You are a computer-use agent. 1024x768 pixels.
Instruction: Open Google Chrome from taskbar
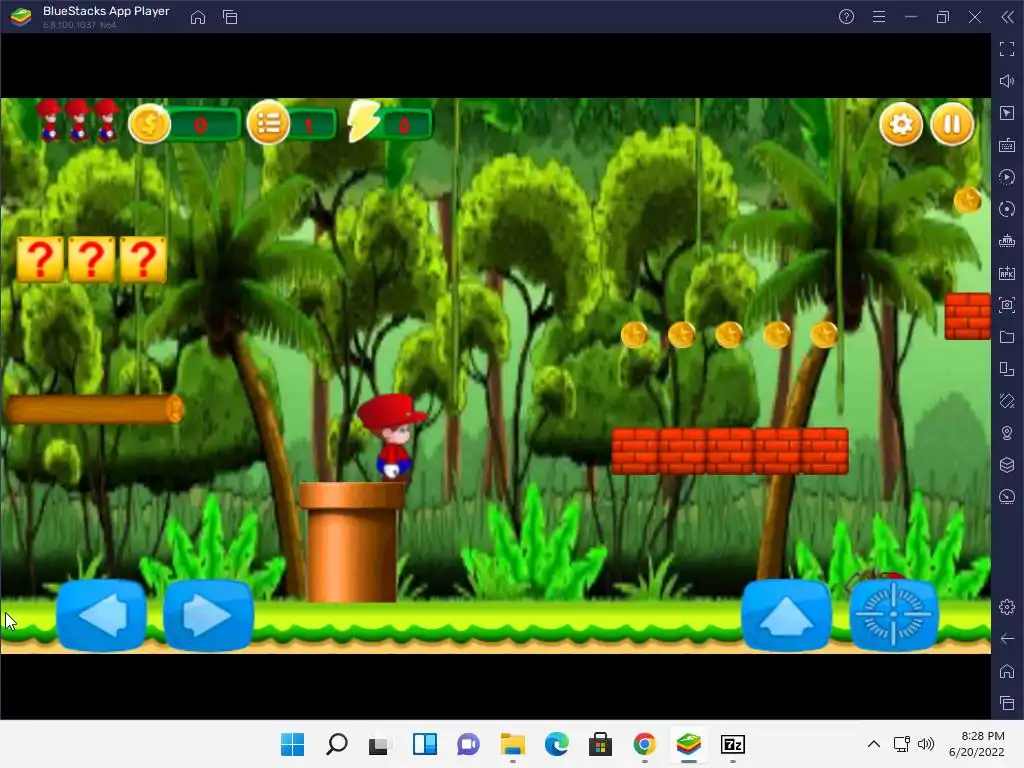coord(645,744)
